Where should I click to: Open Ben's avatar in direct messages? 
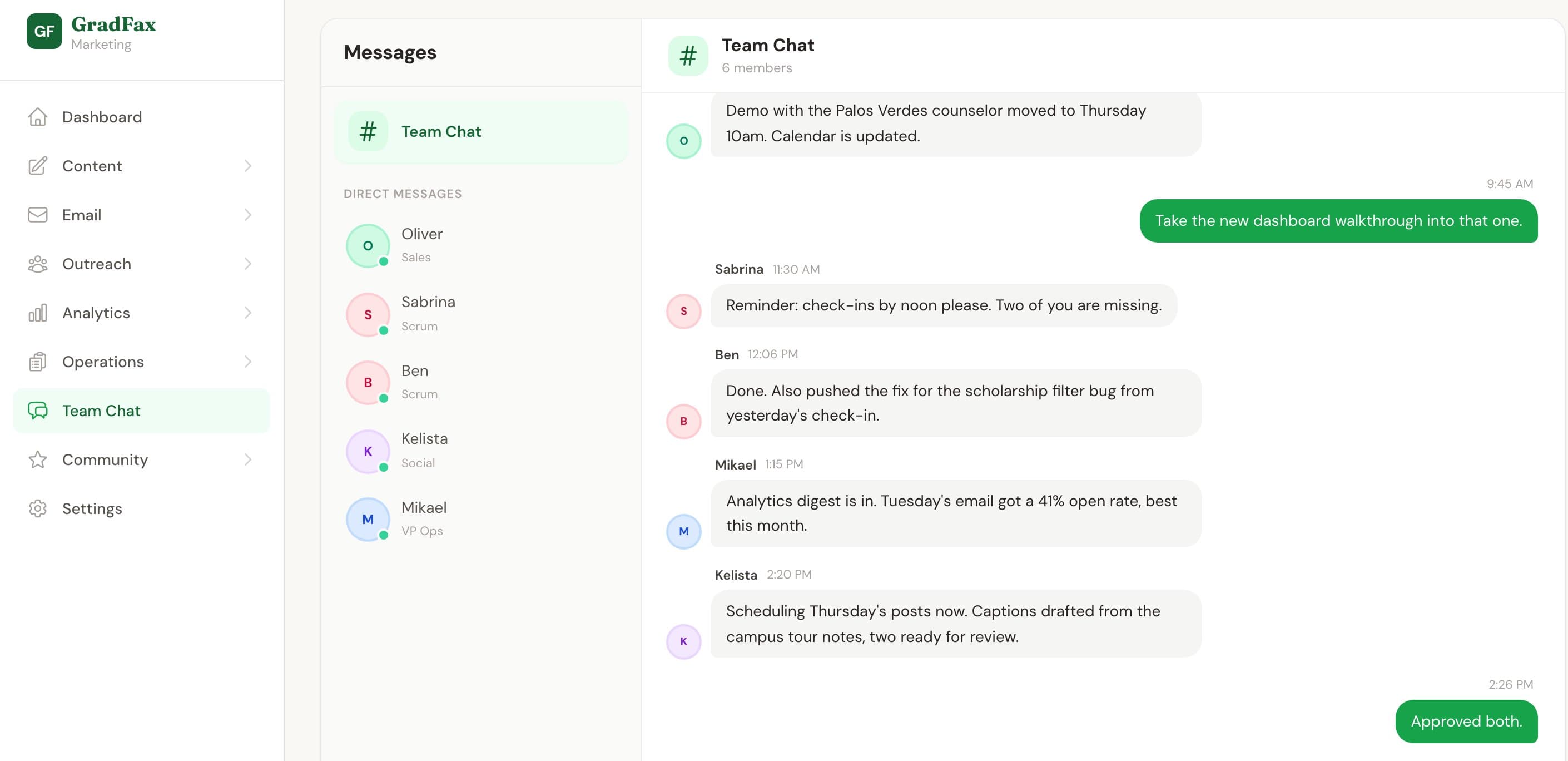pyautogui.click(x=368, y=383)
